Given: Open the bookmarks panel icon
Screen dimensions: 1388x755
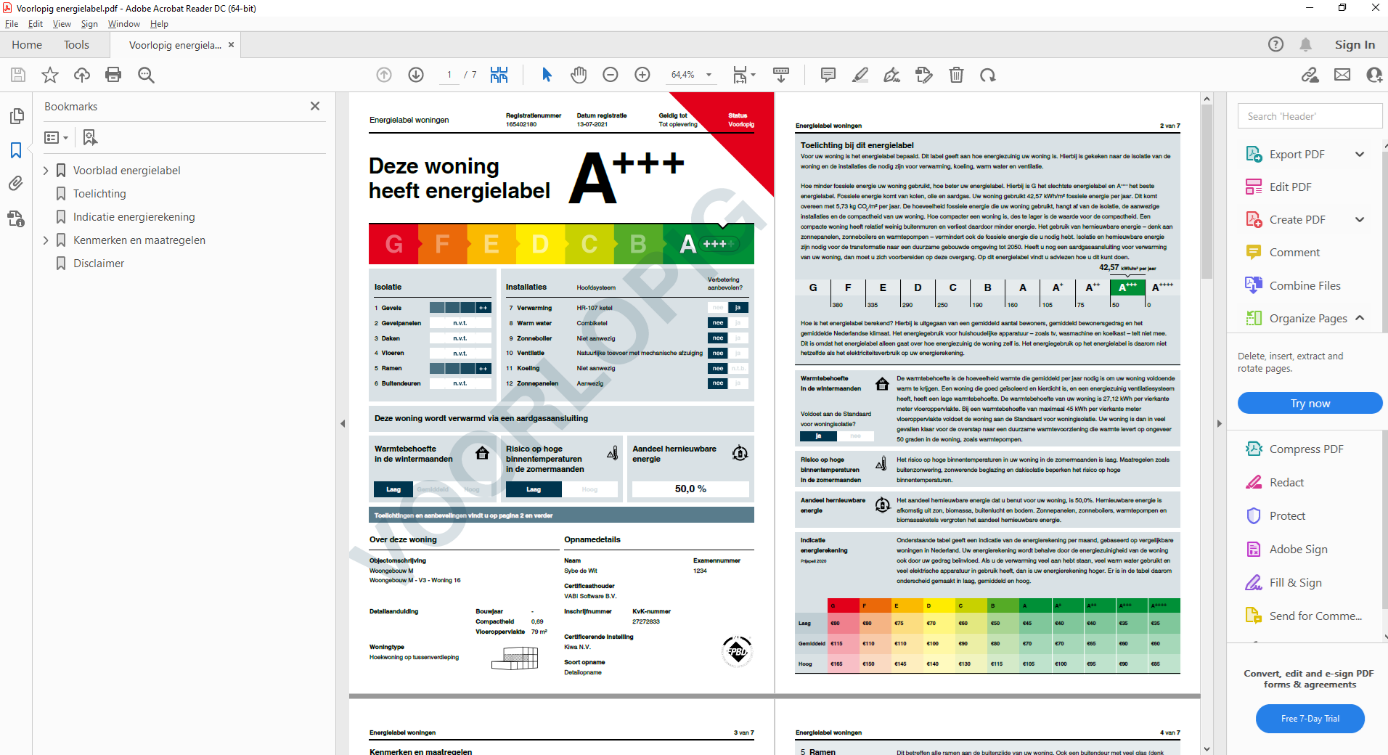Looking at the screenshot, I should coord(16,150).
